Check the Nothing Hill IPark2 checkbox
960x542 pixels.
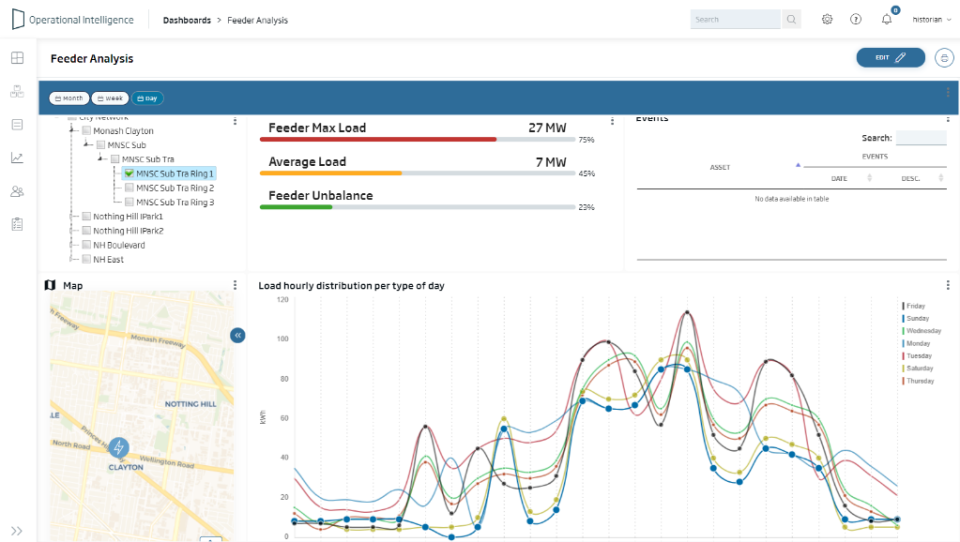point(87,230)
